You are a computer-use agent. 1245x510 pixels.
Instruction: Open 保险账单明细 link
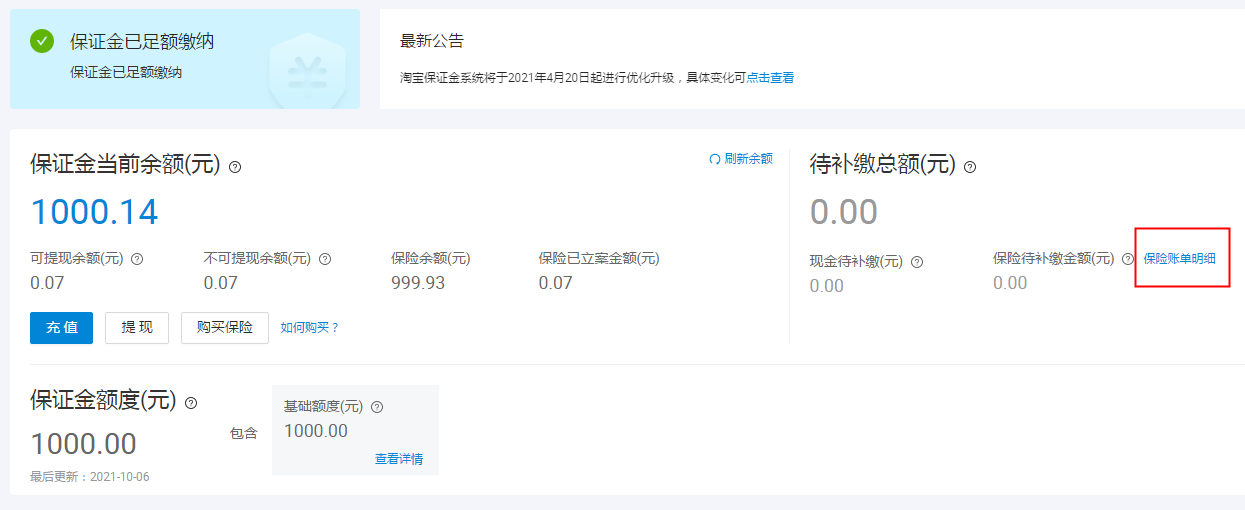(1180, 259)
